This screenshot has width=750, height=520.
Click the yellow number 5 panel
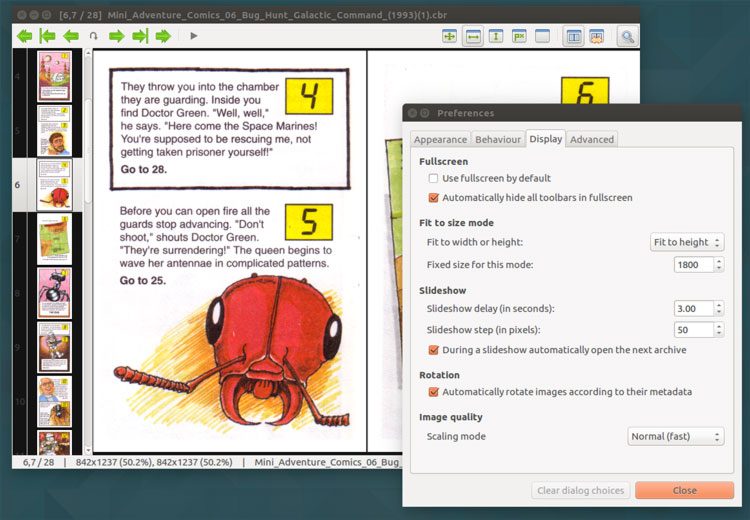pyautogui.click(x=309, y=222)
